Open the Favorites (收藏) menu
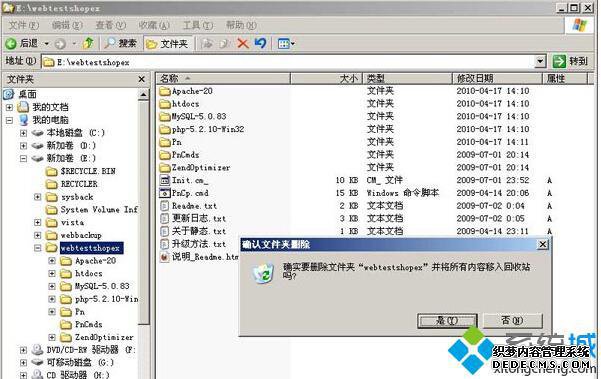 pyautogui.click(x=154, y=25)
